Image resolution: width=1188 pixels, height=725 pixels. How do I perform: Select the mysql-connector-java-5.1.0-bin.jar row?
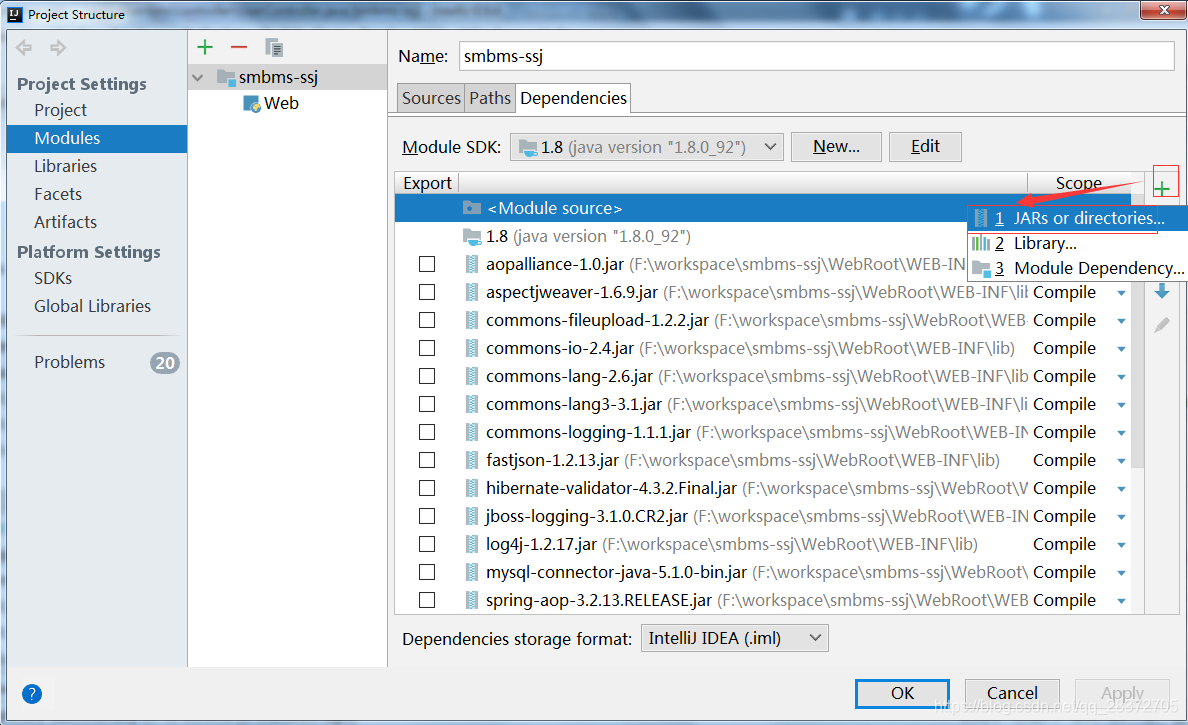pos(763,572)
